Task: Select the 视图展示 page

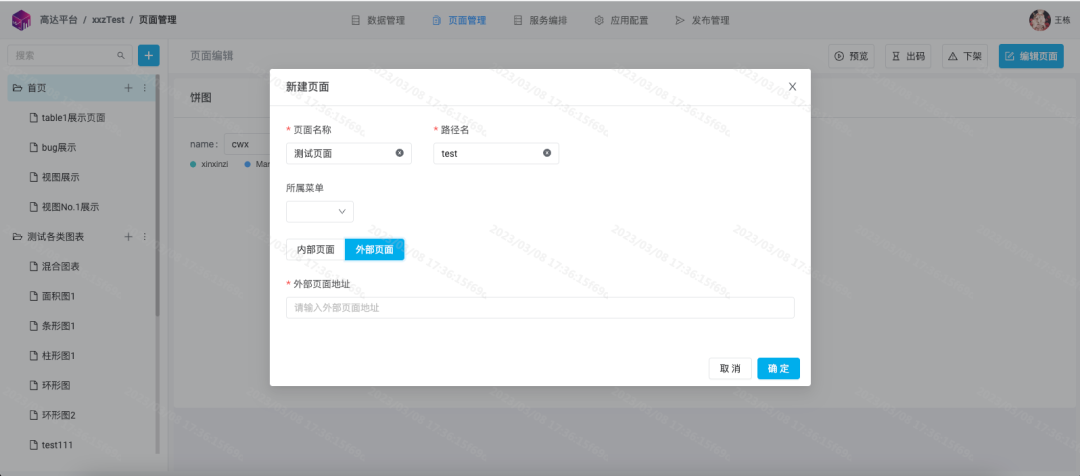Action: point(61,177)
